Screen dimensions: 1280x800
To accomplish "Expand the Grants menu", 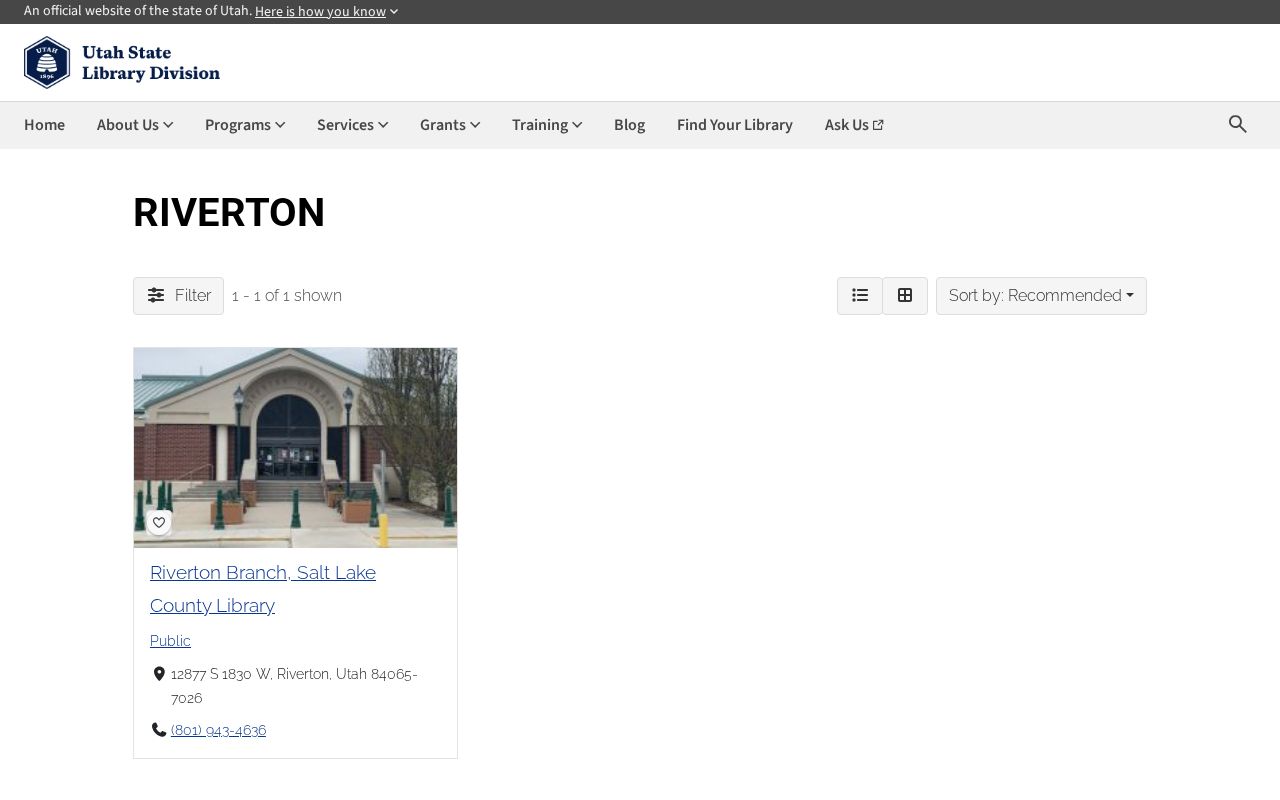I will coord(450,125).
